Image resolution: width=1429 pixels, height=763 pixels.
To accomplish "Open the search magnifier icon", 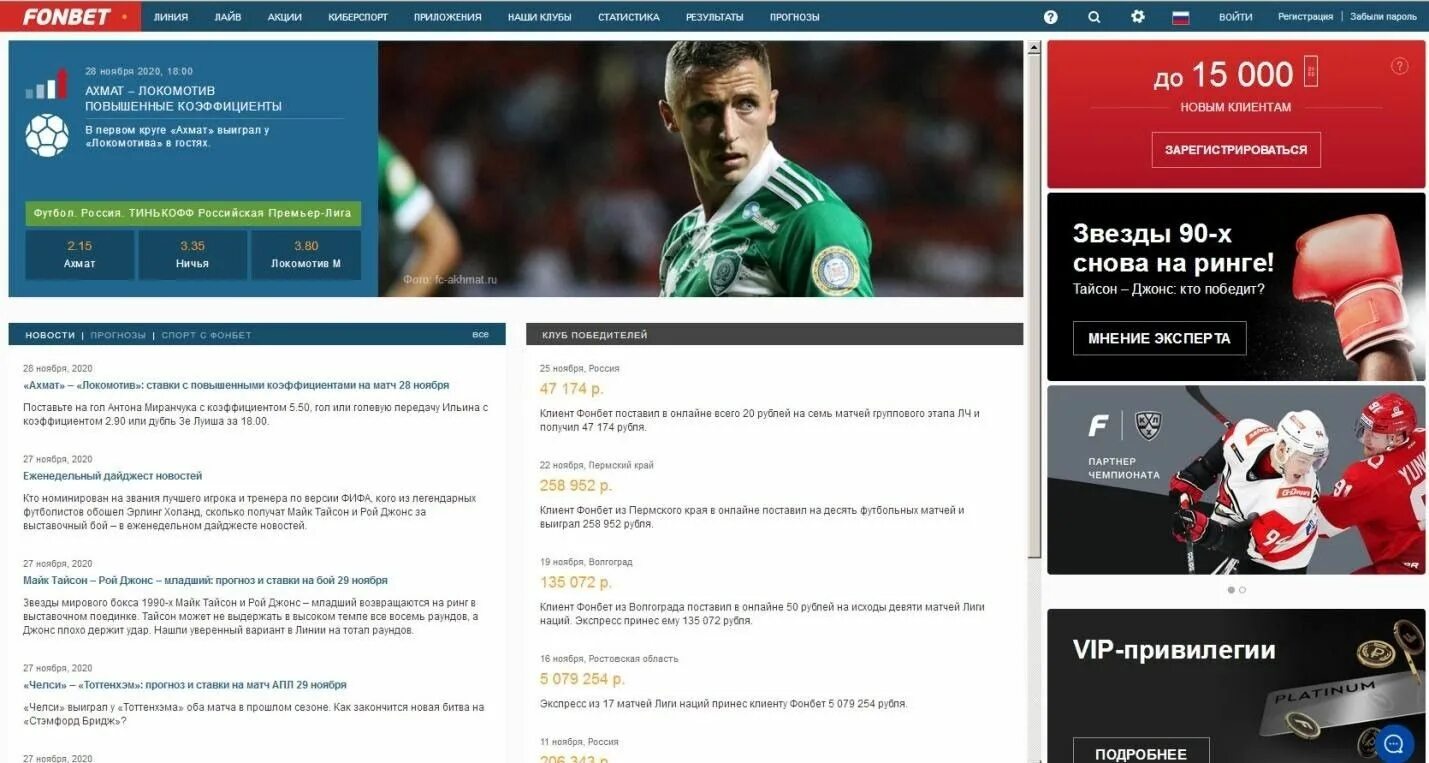I will [x=1094, y=17].
